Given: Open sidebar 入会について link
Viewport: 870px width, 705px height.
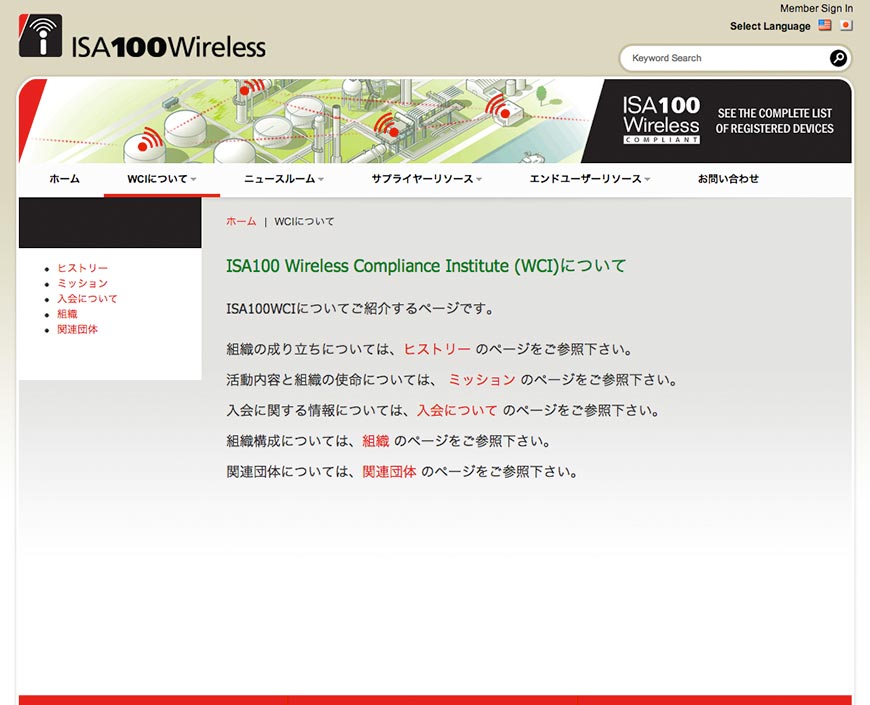Looking at the screenshot, I should (x=87, y=298).
